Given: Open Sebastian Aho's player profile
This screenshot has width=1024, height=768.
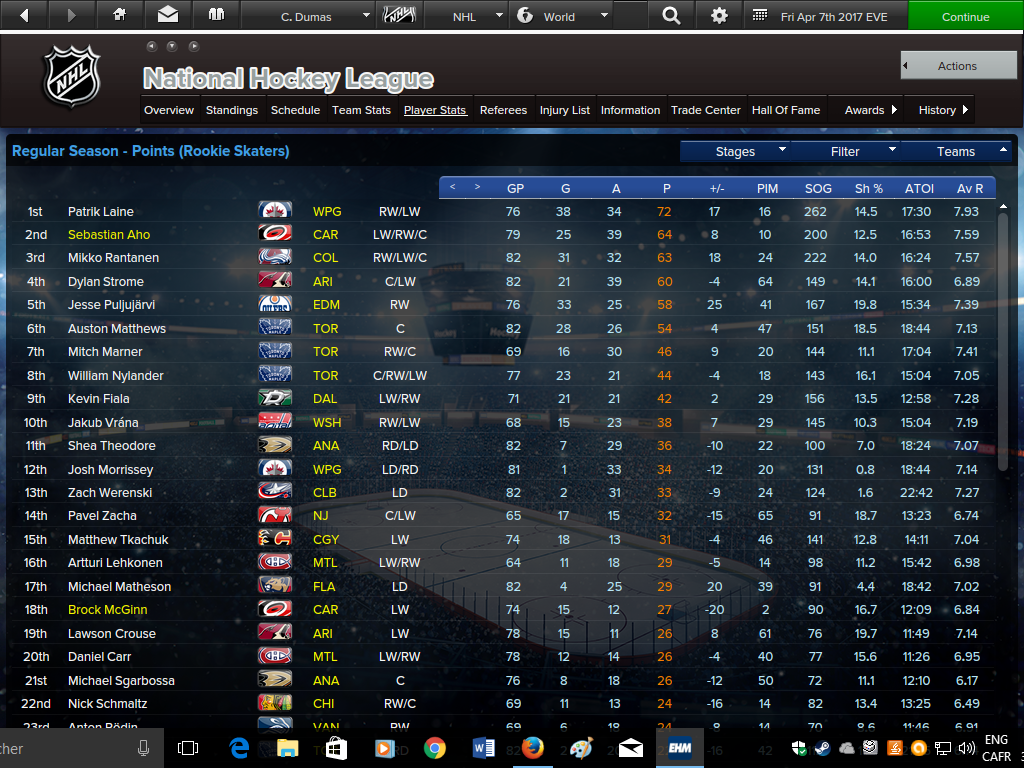Looking at the screenshot, I should tap(109, 234).
